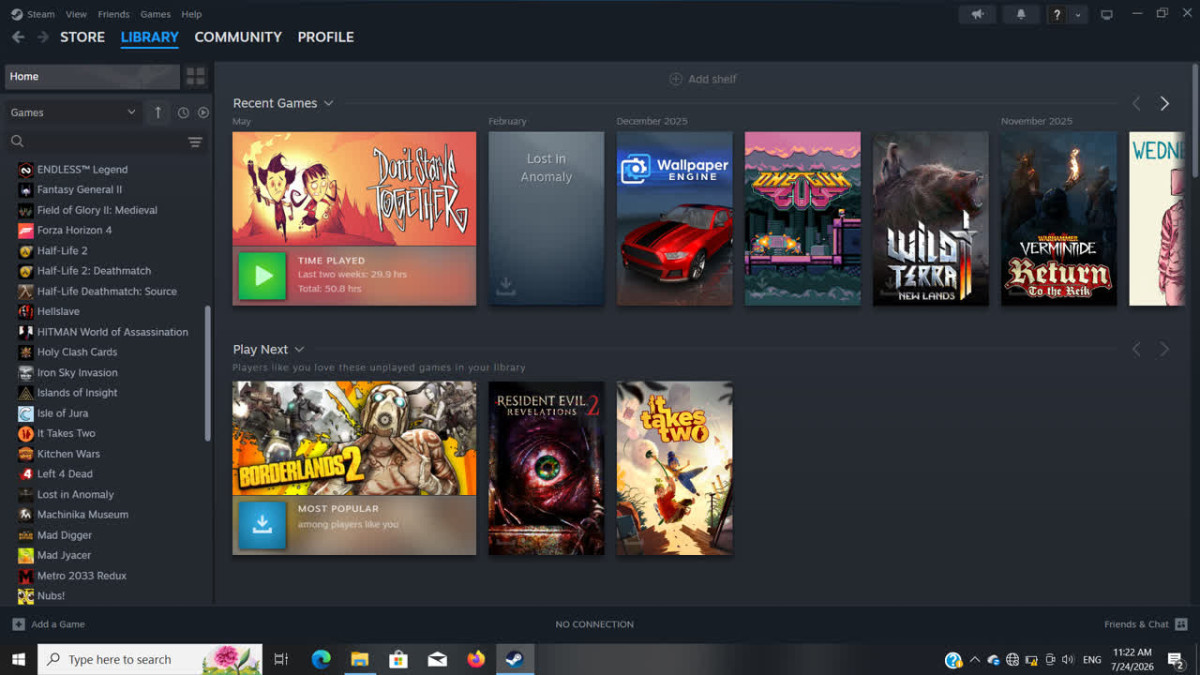This screenshot has height=675, width=1200.
Task: Open the Wild Terra 2 New Lands card
Action: click(930, 218)
